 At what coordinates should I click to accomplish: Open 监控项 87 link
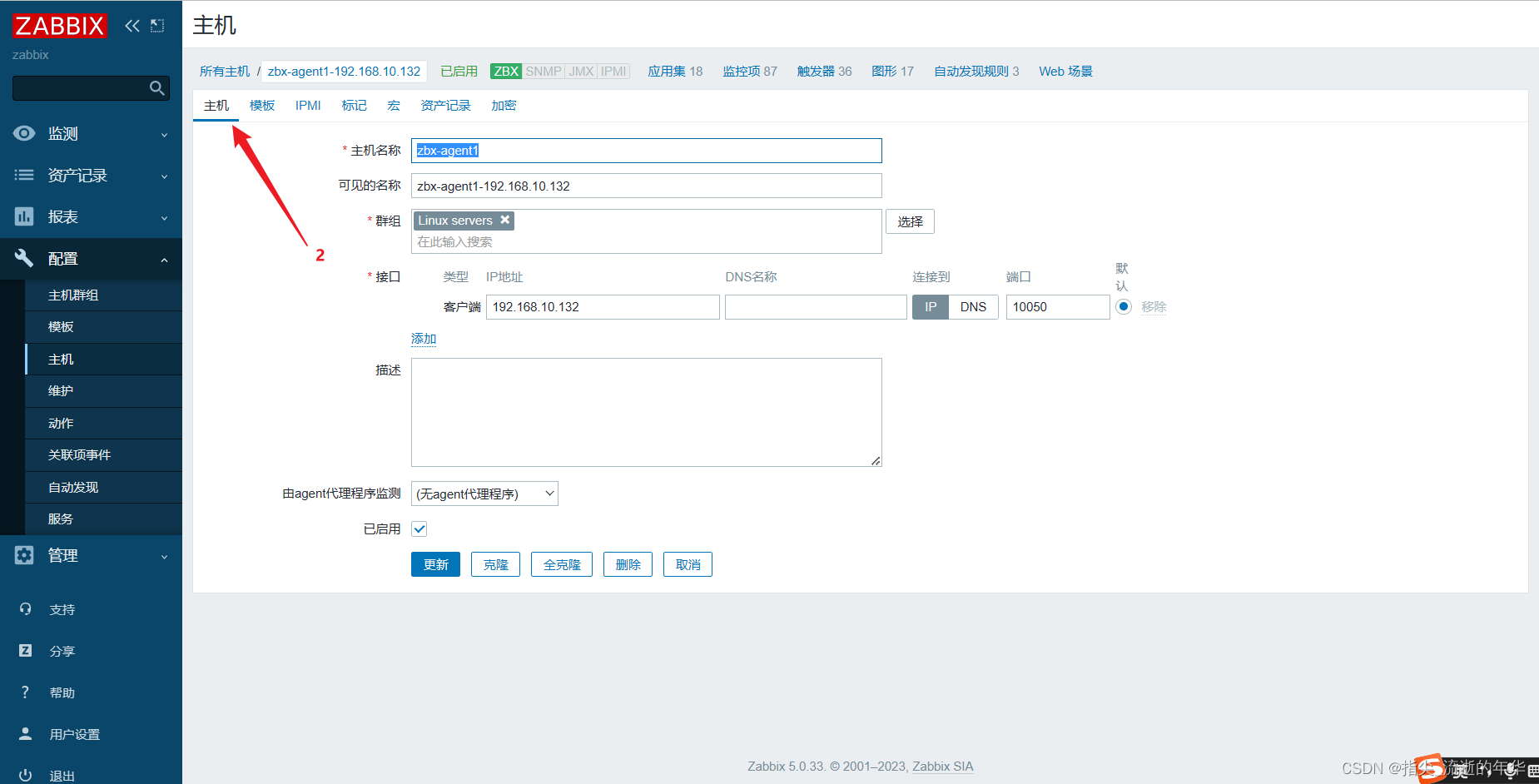(x=750, y=72)
